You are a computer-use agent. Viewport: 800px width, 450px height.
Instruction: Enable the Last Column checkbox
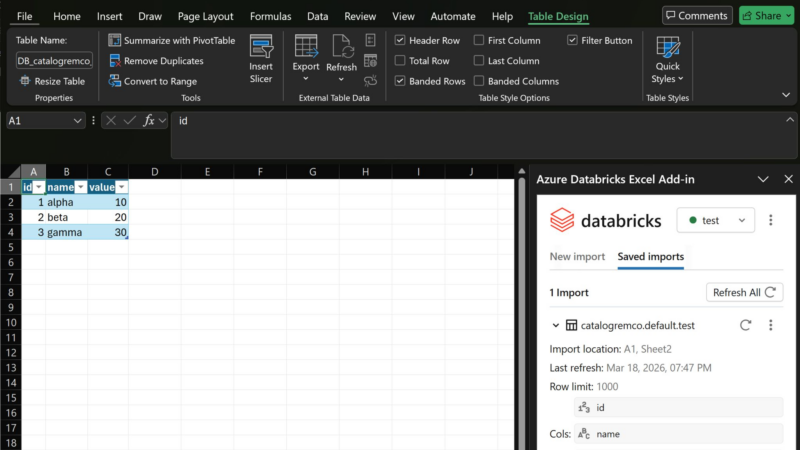tap(479, 61)
